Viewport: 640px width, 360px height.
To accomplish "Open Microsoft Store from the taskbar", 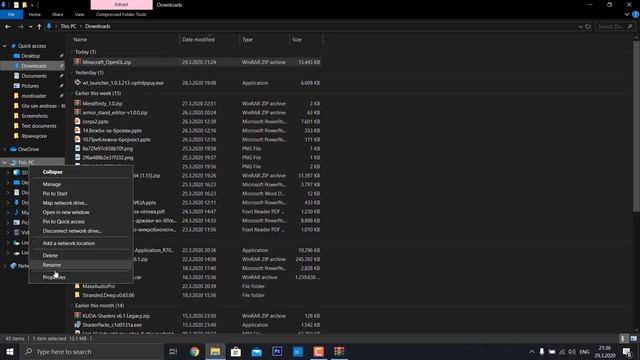I will (236, 351).
